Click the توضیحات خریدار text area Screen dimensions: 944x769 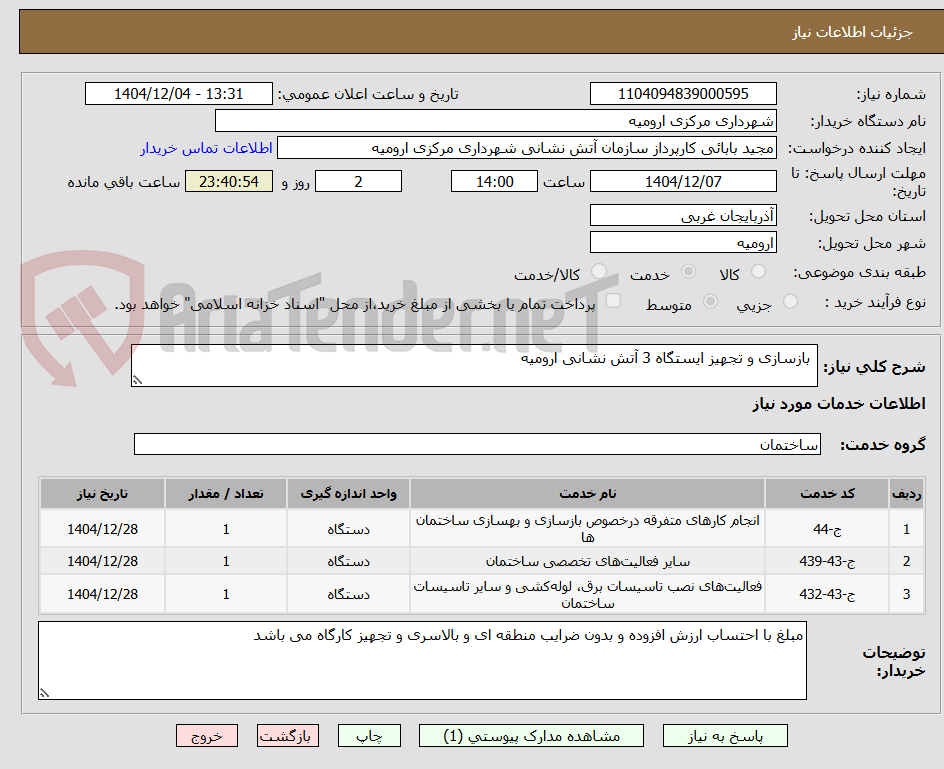422,661
